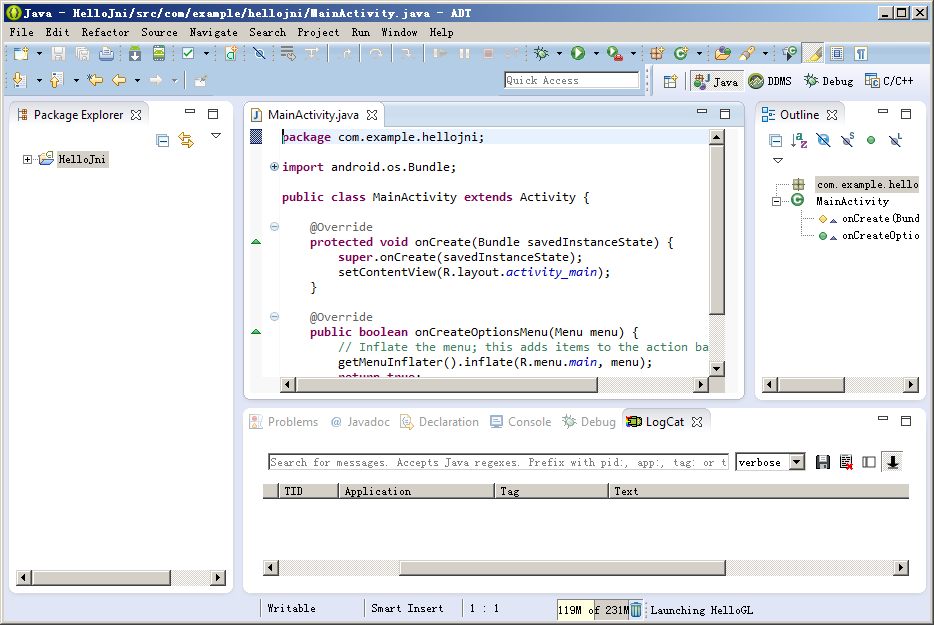Switch to the Debug perspective

(829, 81)
